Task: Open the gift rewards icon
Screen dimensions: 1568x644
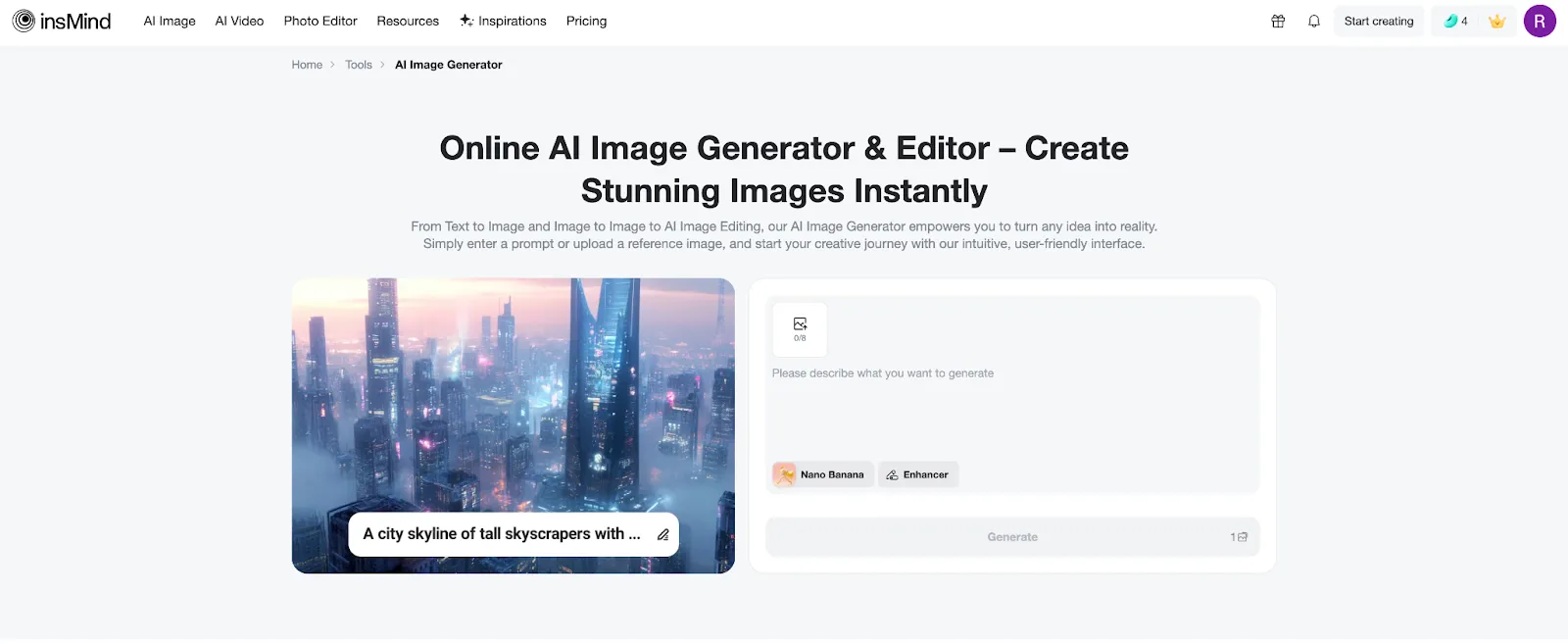Action: (1278, 21)
